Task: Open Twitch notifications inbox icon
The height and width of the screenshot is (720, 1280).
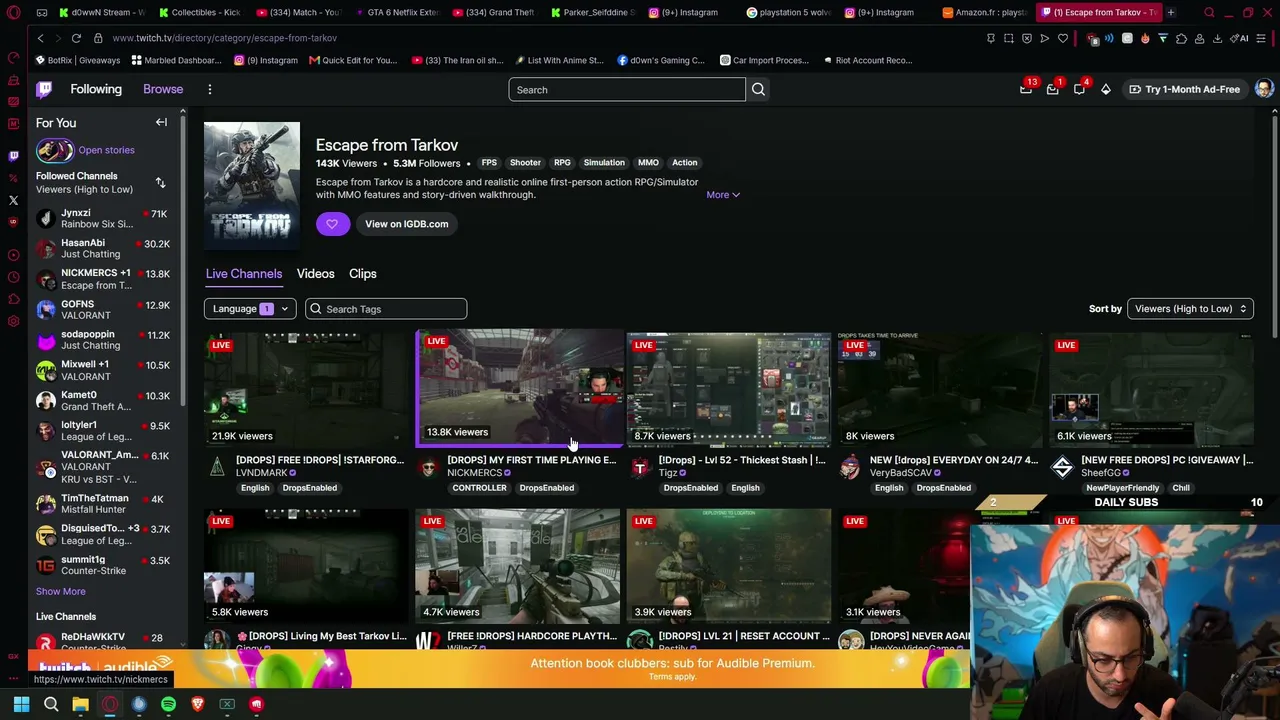Action: tap(1052, 89)
